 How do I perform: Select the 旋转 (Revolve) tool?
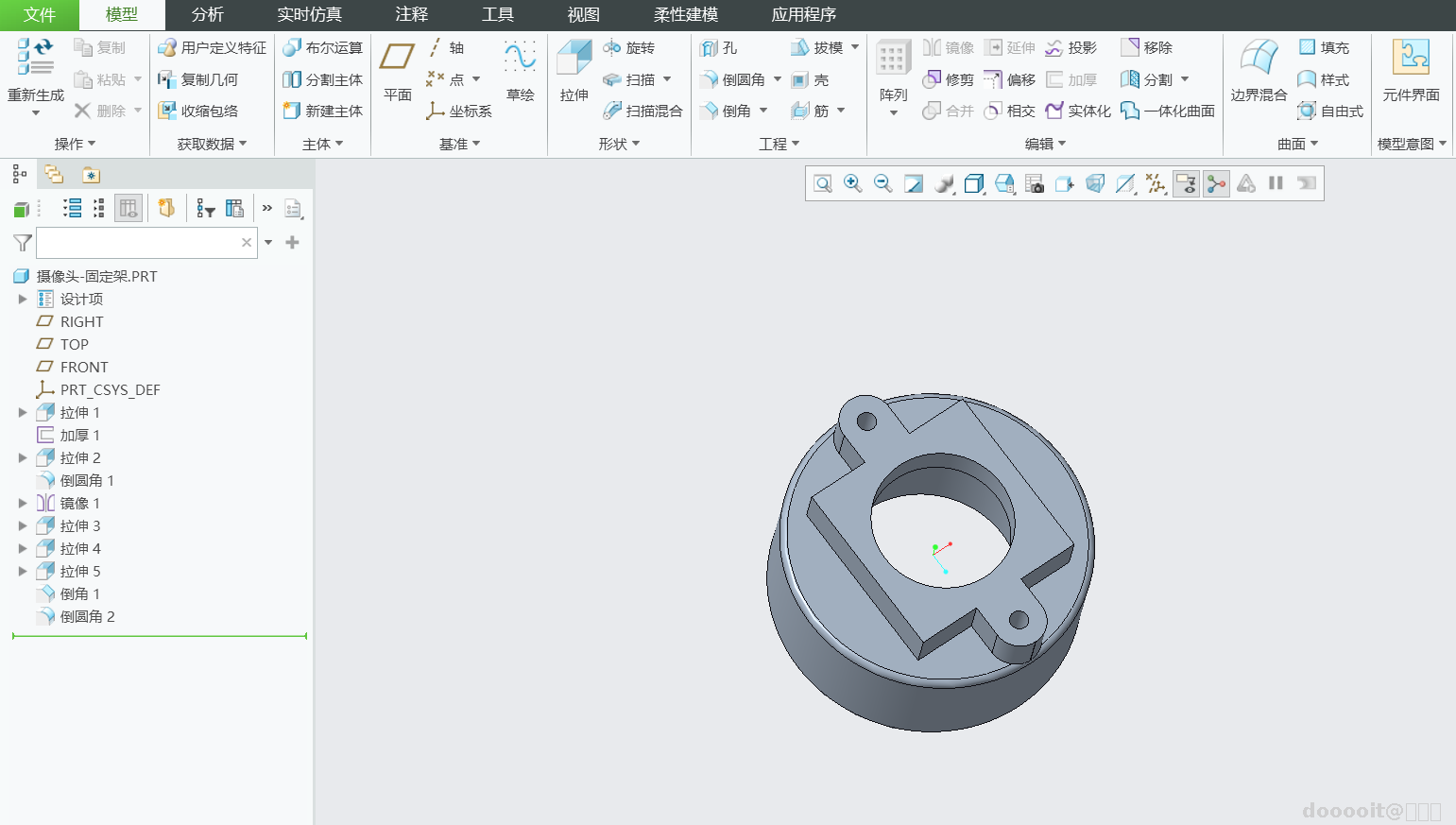(629, 48)
